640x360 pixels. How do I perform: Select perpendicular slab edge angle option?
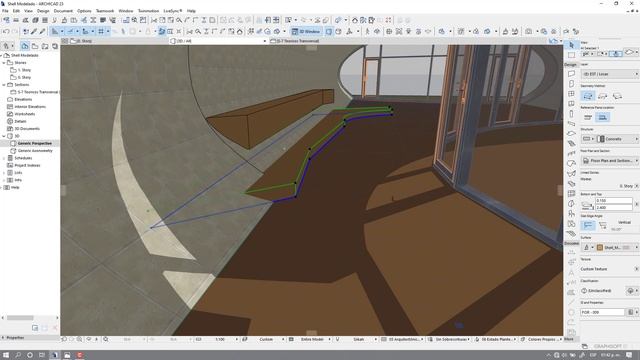tap(588, 225)
